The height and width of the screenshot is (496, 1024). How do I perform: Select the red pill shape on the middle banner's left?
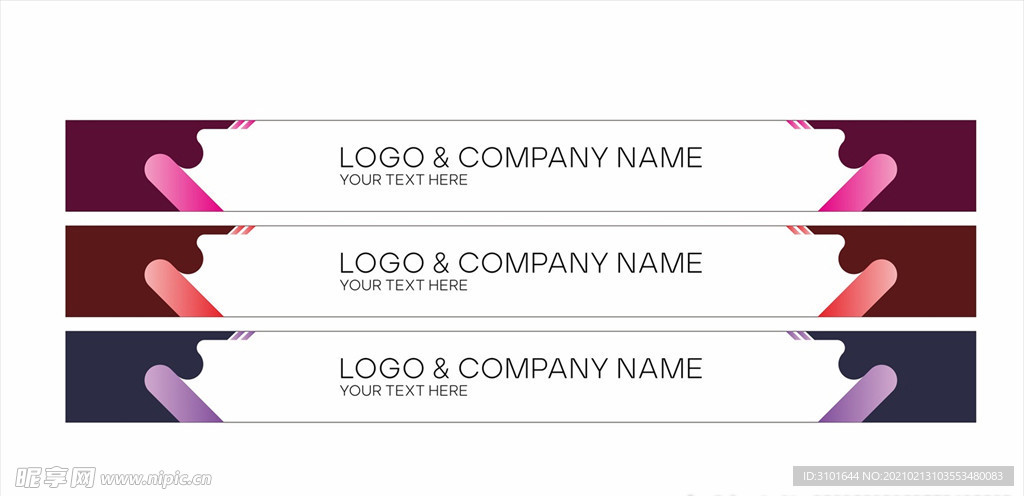pyautogui.click(x=181, y=287)
